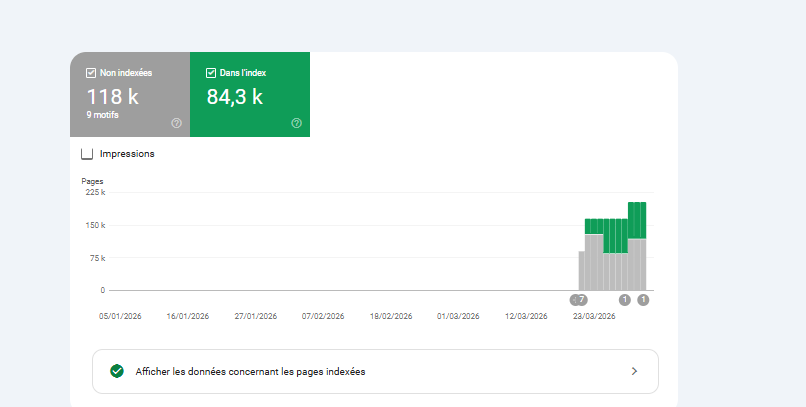This screenshot has height=407, width=806.
Task: Click the date label 07/02/2026
Action: (323, 316)
